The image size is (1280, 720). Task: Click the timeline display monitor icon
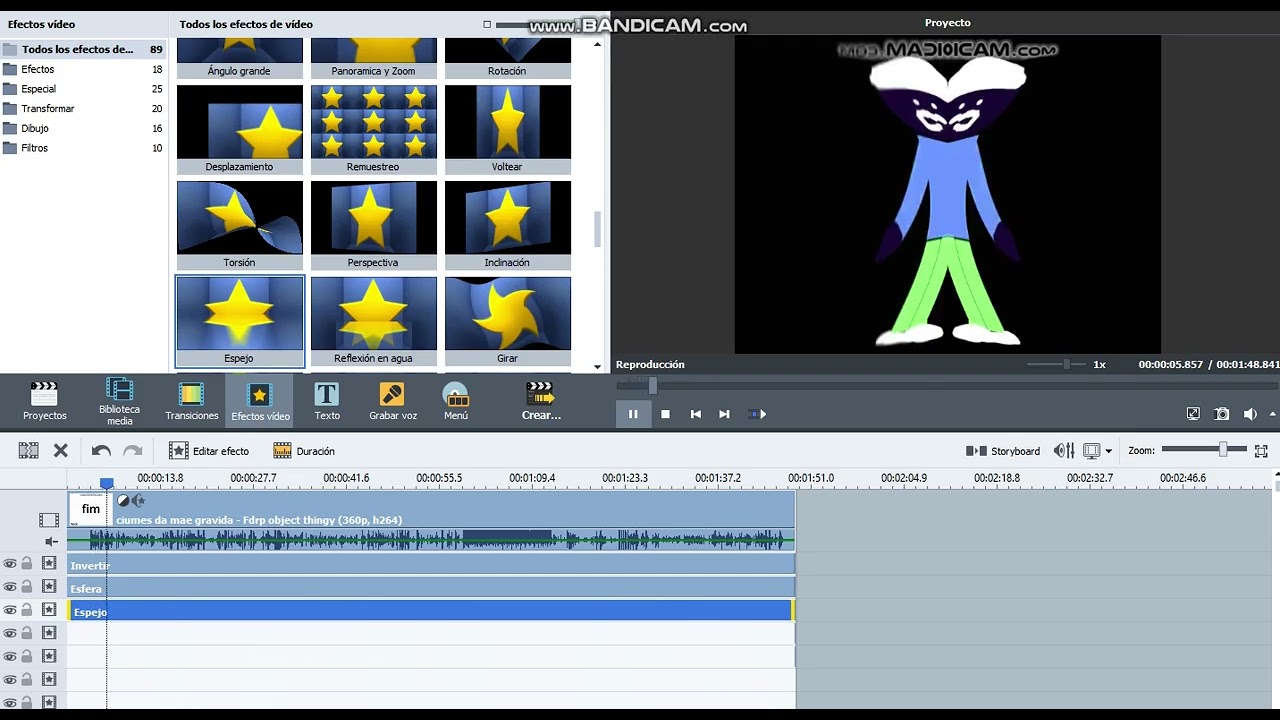pyautogui.click(x=1092, y=451)
